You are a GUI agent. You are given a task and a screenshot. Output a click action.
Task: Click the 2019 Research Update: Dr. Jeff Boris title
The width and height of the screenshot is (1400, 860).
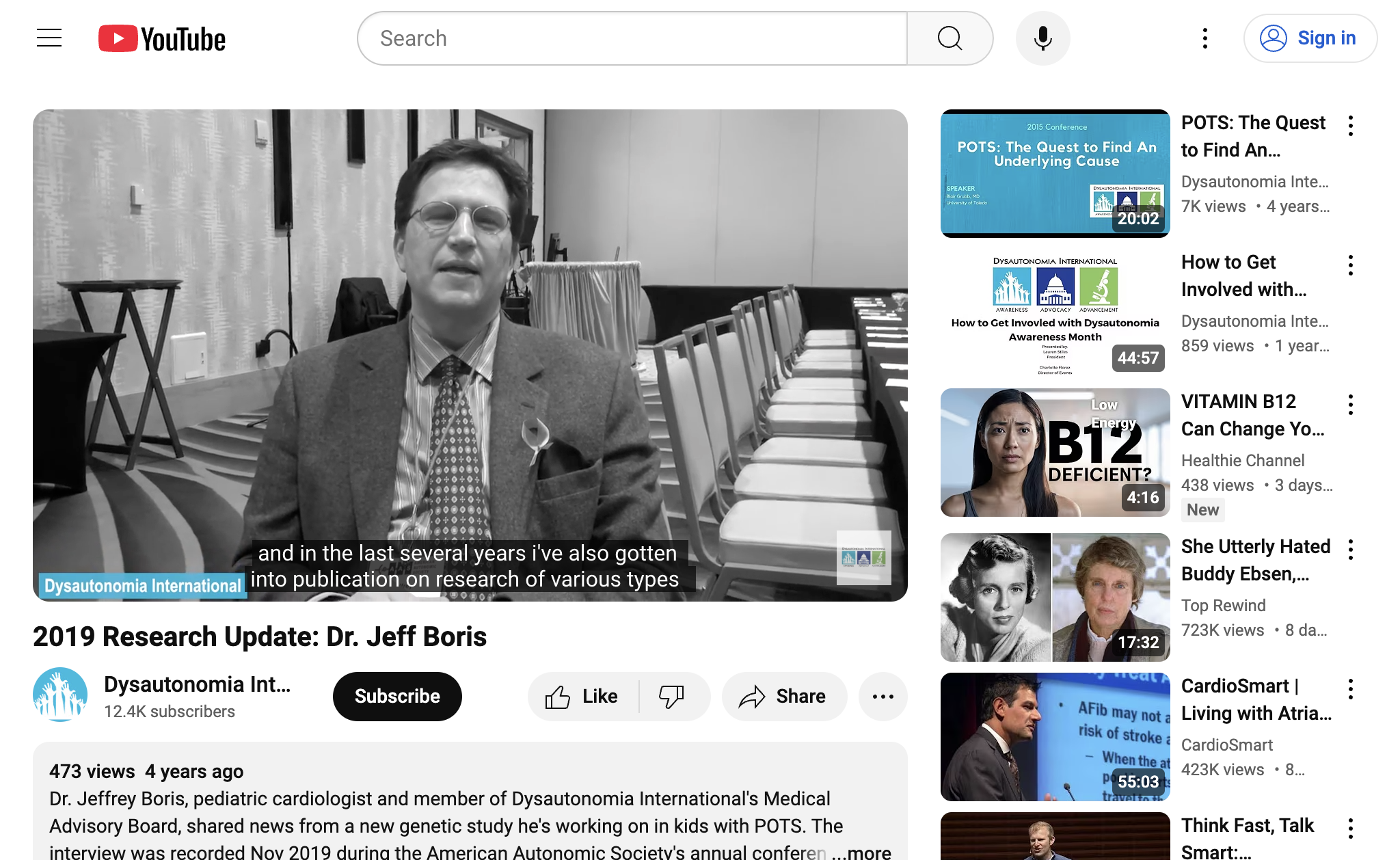point(260,636)
